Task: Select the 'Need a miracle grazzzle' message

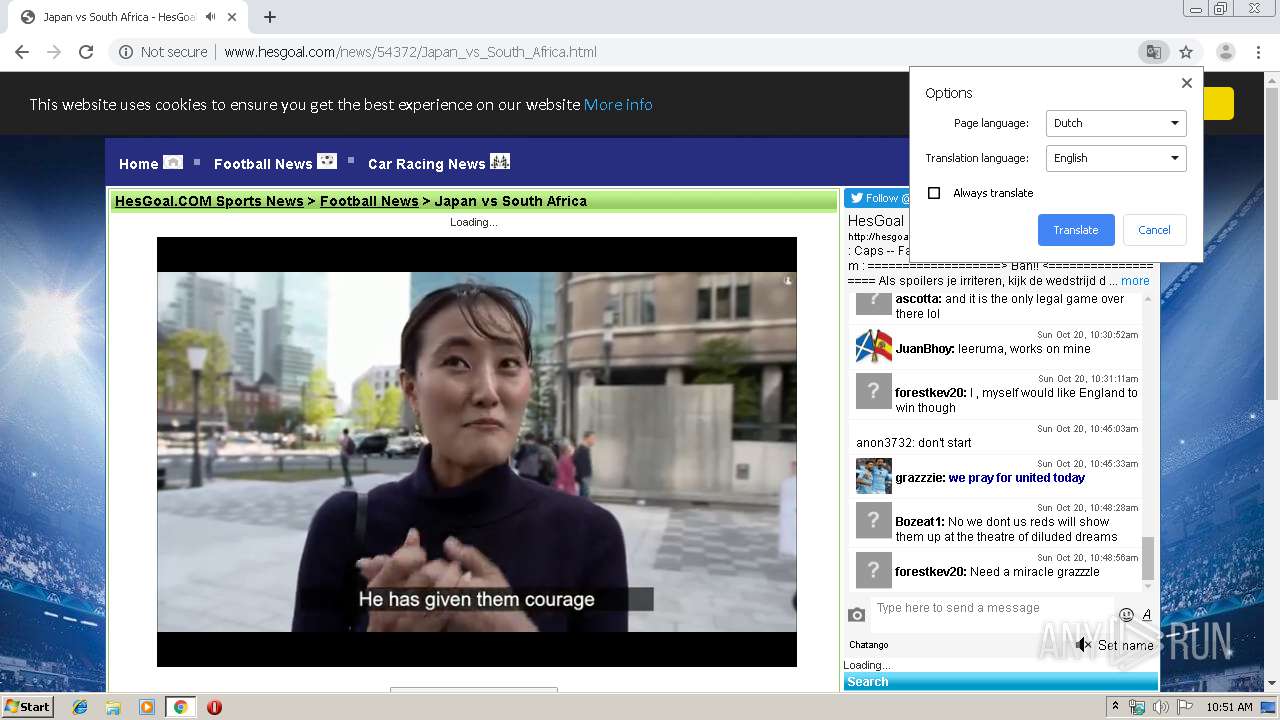Action: [x=1035, y=572]
